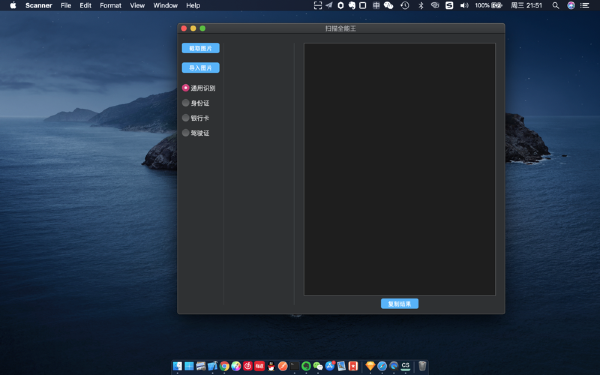Open the Help menu
600x375 pixels.
point(193,5)
